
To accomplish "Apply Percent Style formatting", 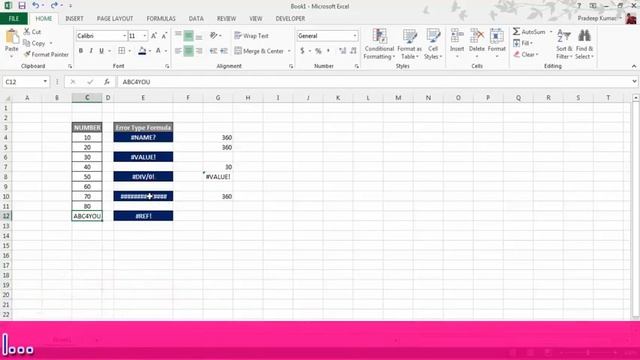I will tap(318, 51).
